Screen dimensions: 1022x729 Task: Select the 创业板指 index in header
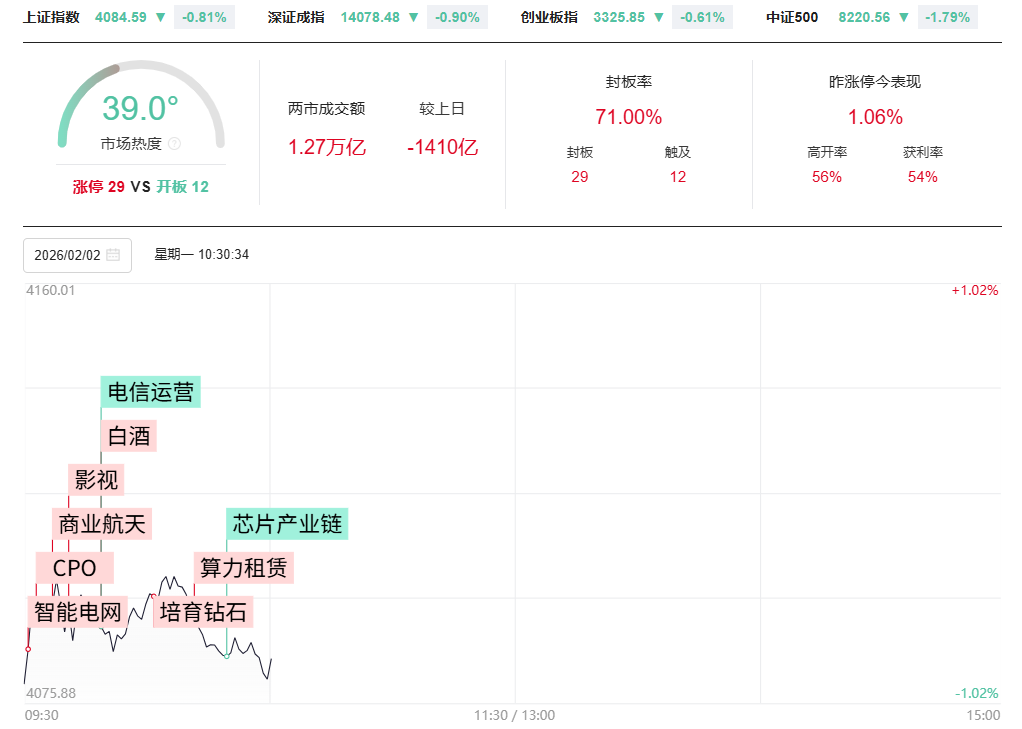point(549,17)
